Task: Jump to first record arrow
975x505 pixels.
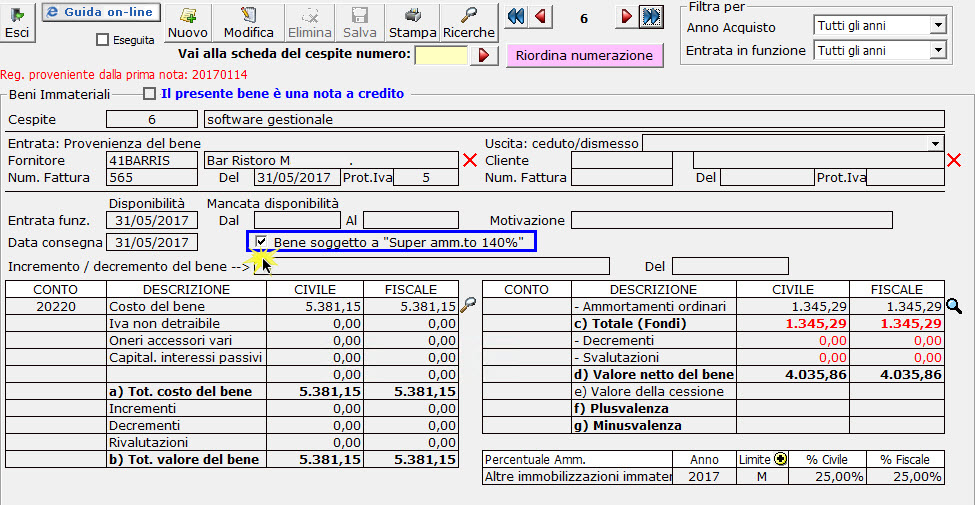Action: (515, 17)
